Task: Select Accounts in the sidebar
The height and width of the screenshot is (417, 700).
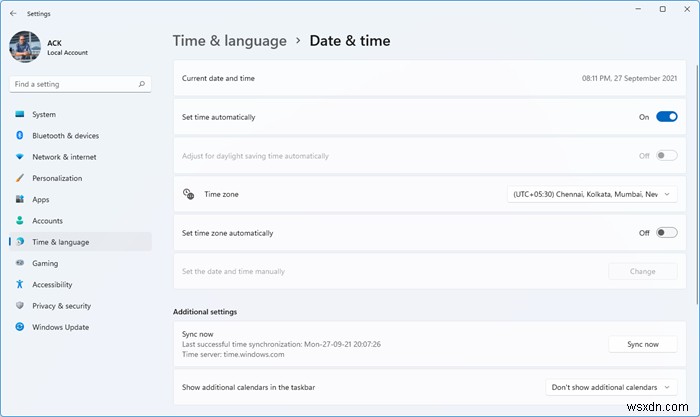Action: 47,221
